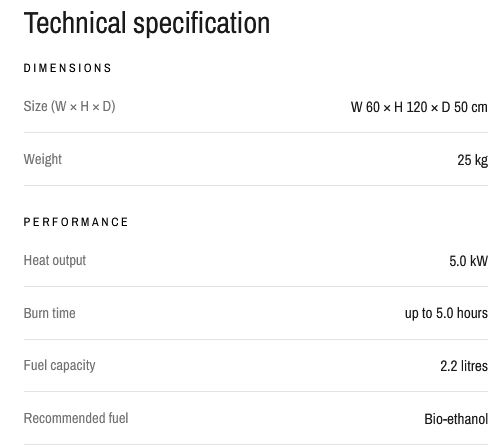Click the word Technical in the title
Viewport: 504px width, 448px height.
[x=75, y=23]
